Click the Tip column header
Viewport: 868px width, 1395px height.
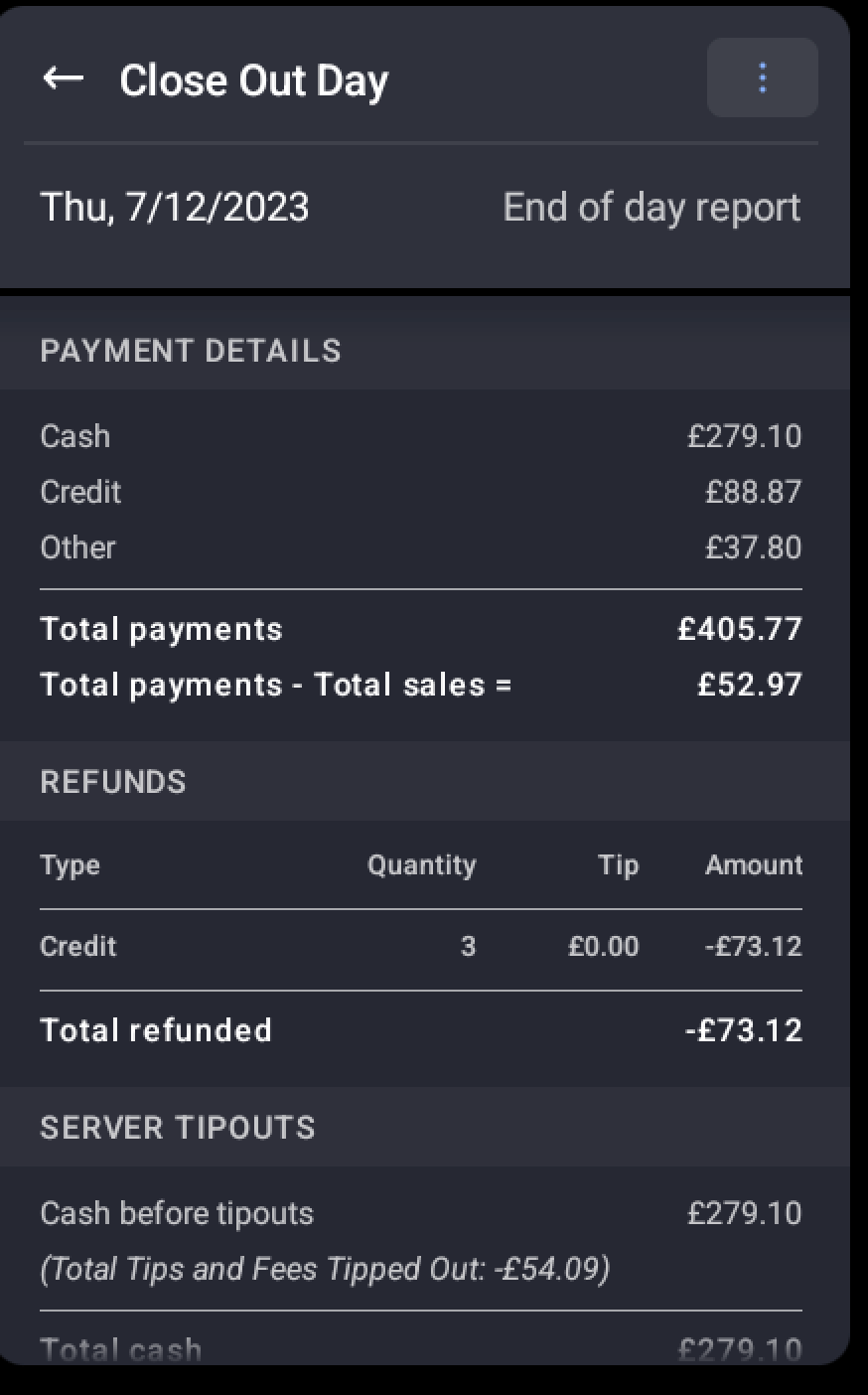(x=618, y=865)
